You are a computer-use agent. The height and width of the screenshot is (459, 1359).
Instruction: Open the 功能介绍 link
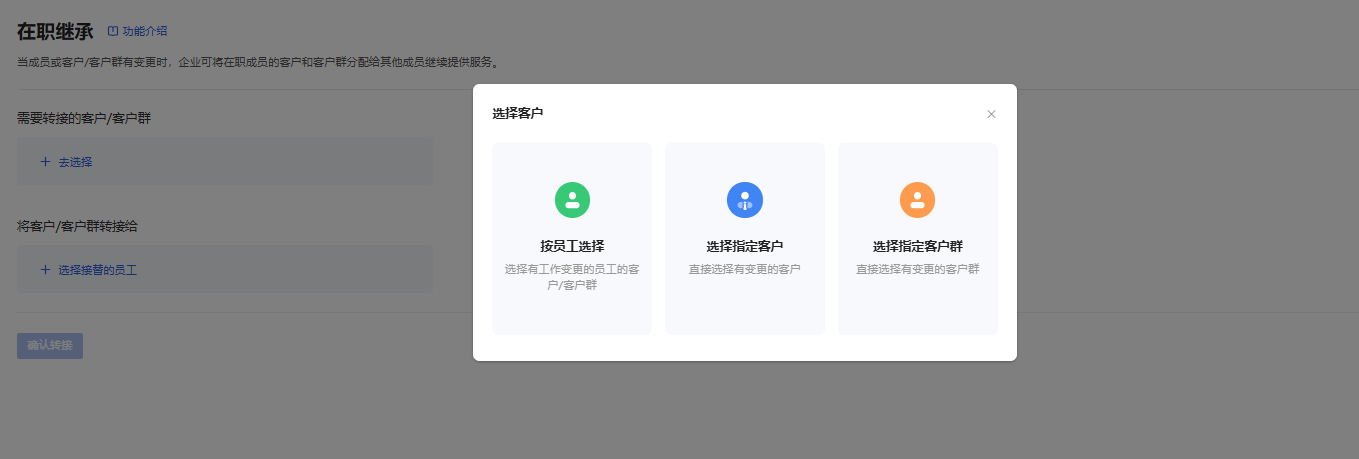point(145,31)
